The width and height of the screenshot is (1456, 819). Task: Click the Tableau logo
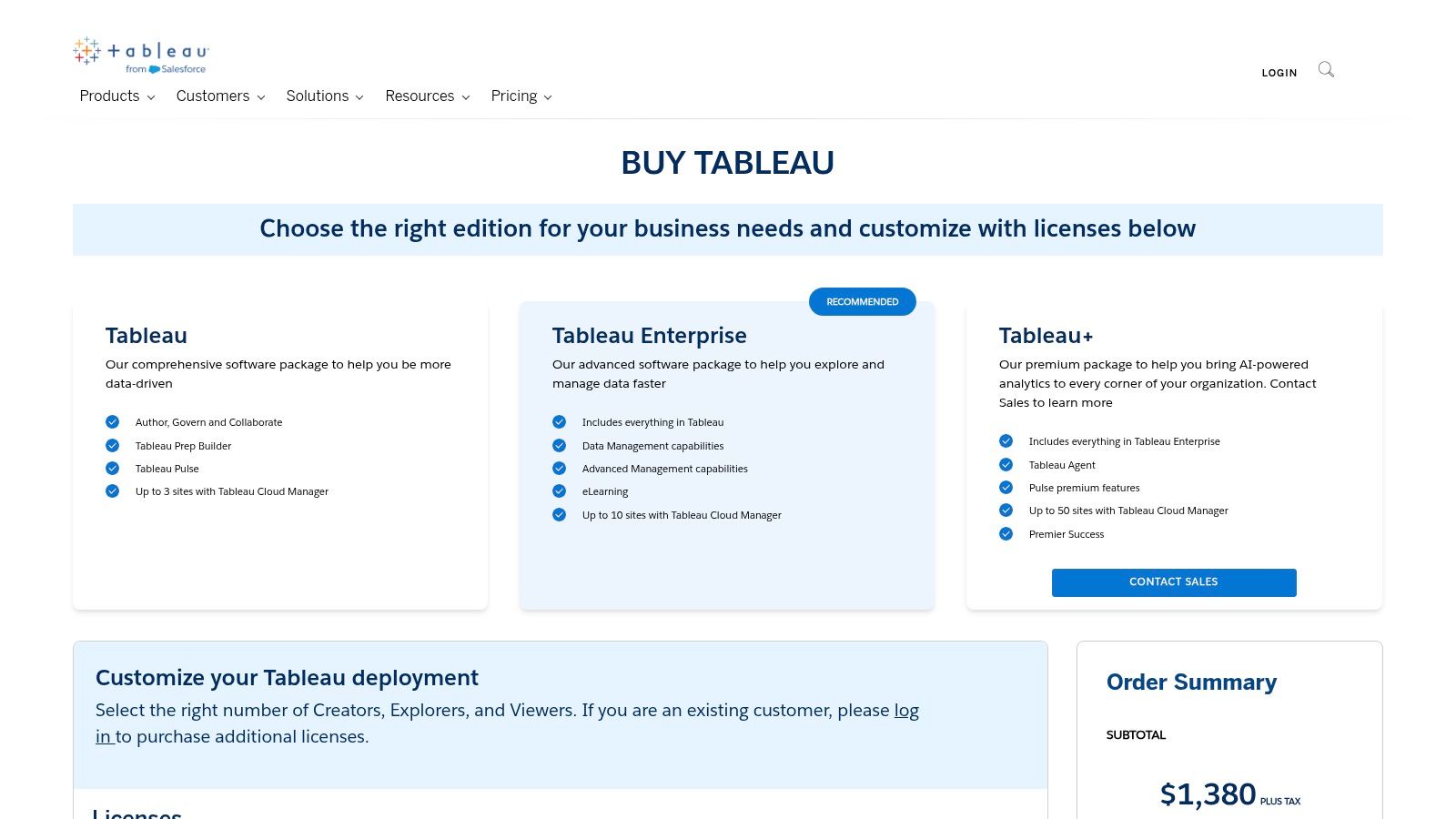click(141, 55)
